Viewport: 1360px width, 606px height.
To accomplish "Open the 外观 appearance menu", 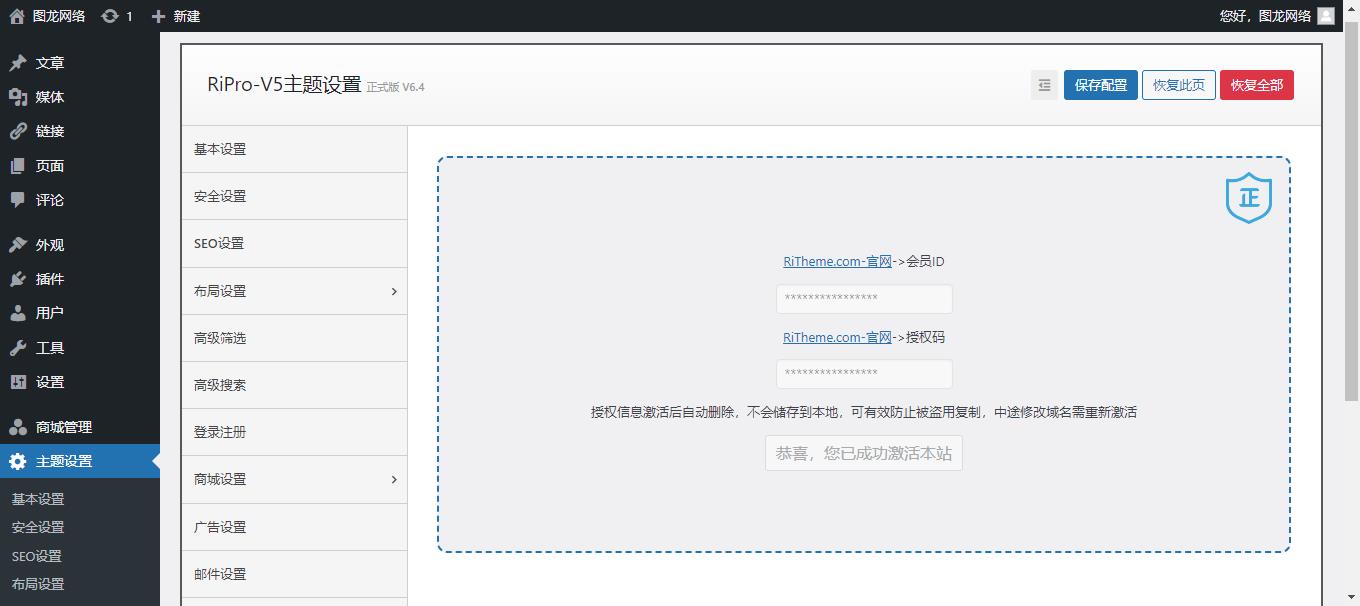I will click(49, 245).
